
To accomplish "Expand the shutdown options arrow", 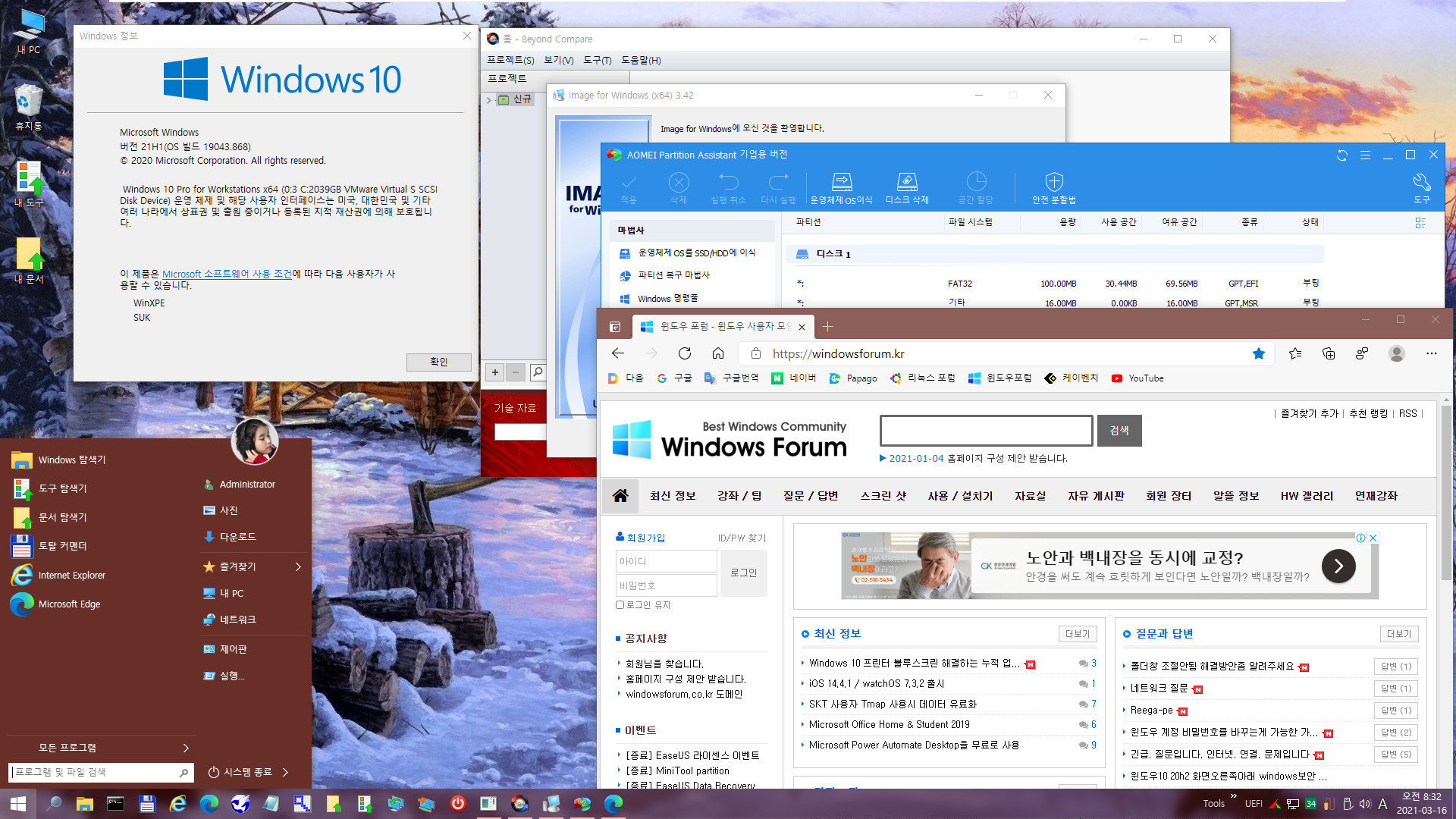I will (x=285, y=773).
